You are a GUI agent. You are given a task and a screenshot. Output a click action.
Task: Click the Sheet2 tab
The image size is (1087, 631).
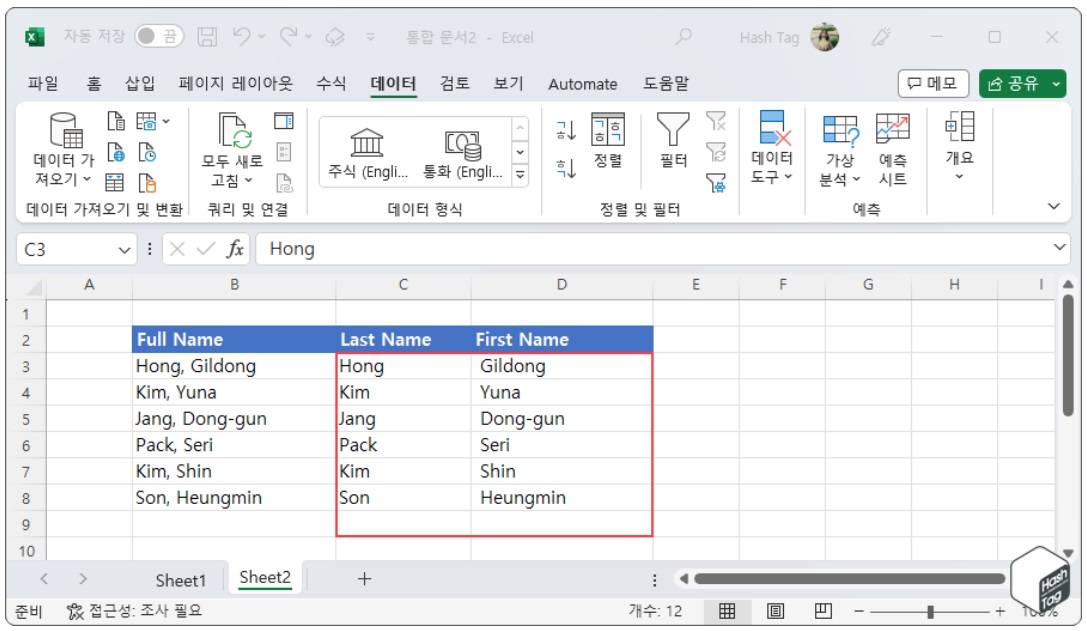265,578
